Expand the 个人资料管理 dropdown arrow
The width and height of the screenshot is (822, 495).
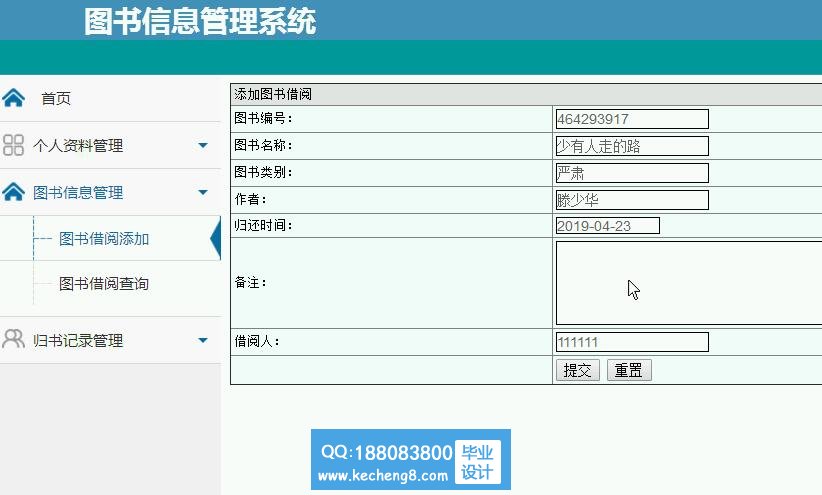point(203,145)
